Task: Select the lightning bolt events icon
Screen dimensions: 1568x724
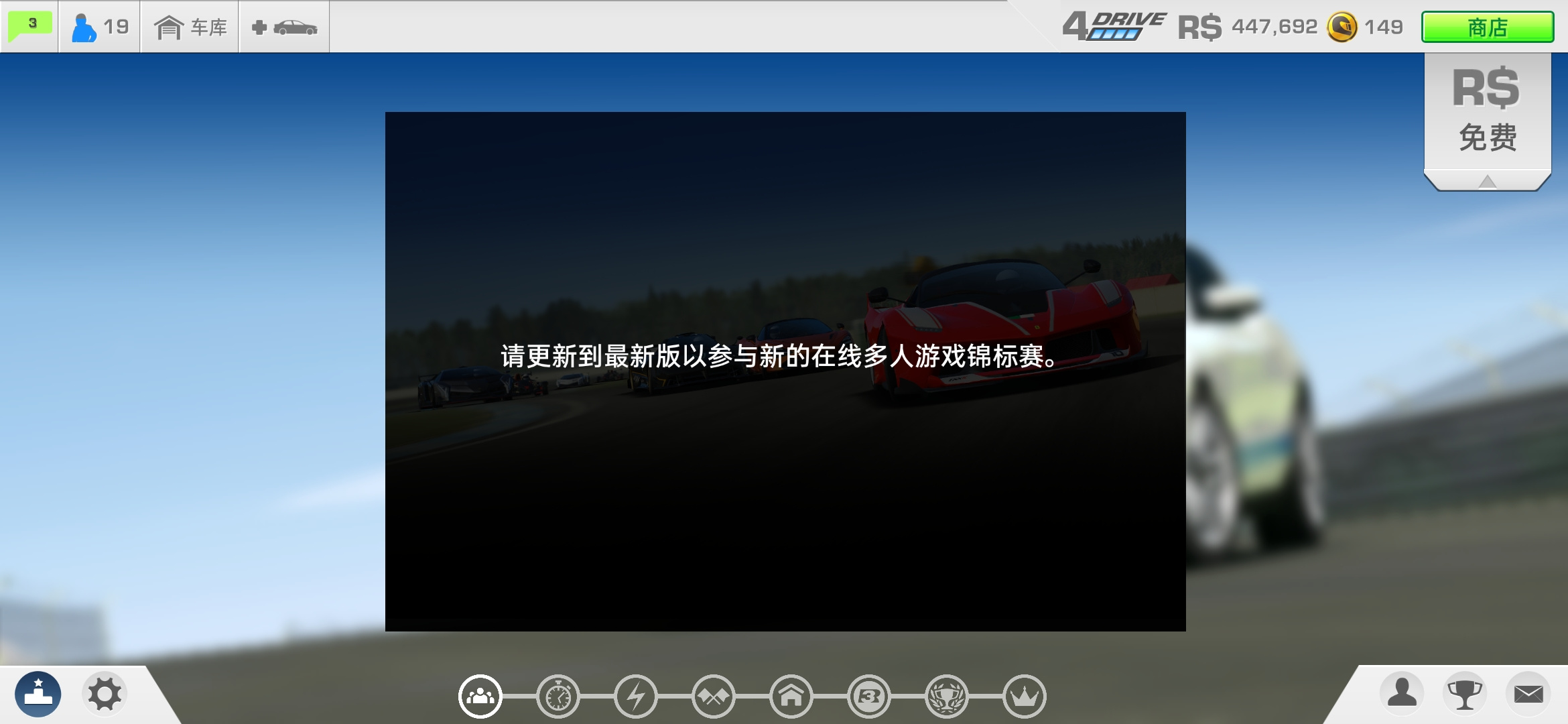Action: [636, 697]
